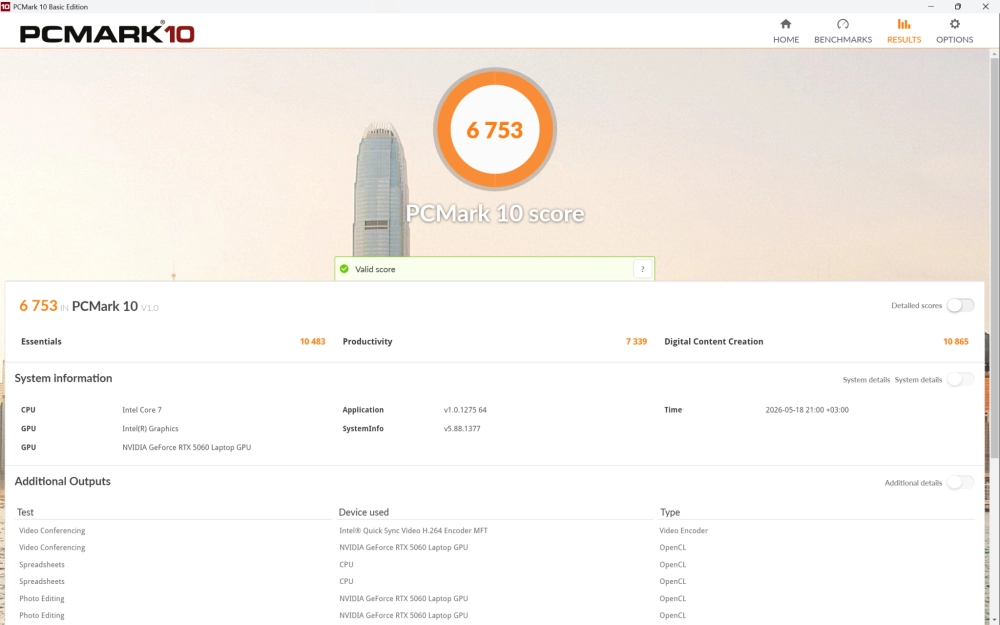Toggle Detailed scores switch
Viewport: 1000px width, 625px height.
pos(960,305)
